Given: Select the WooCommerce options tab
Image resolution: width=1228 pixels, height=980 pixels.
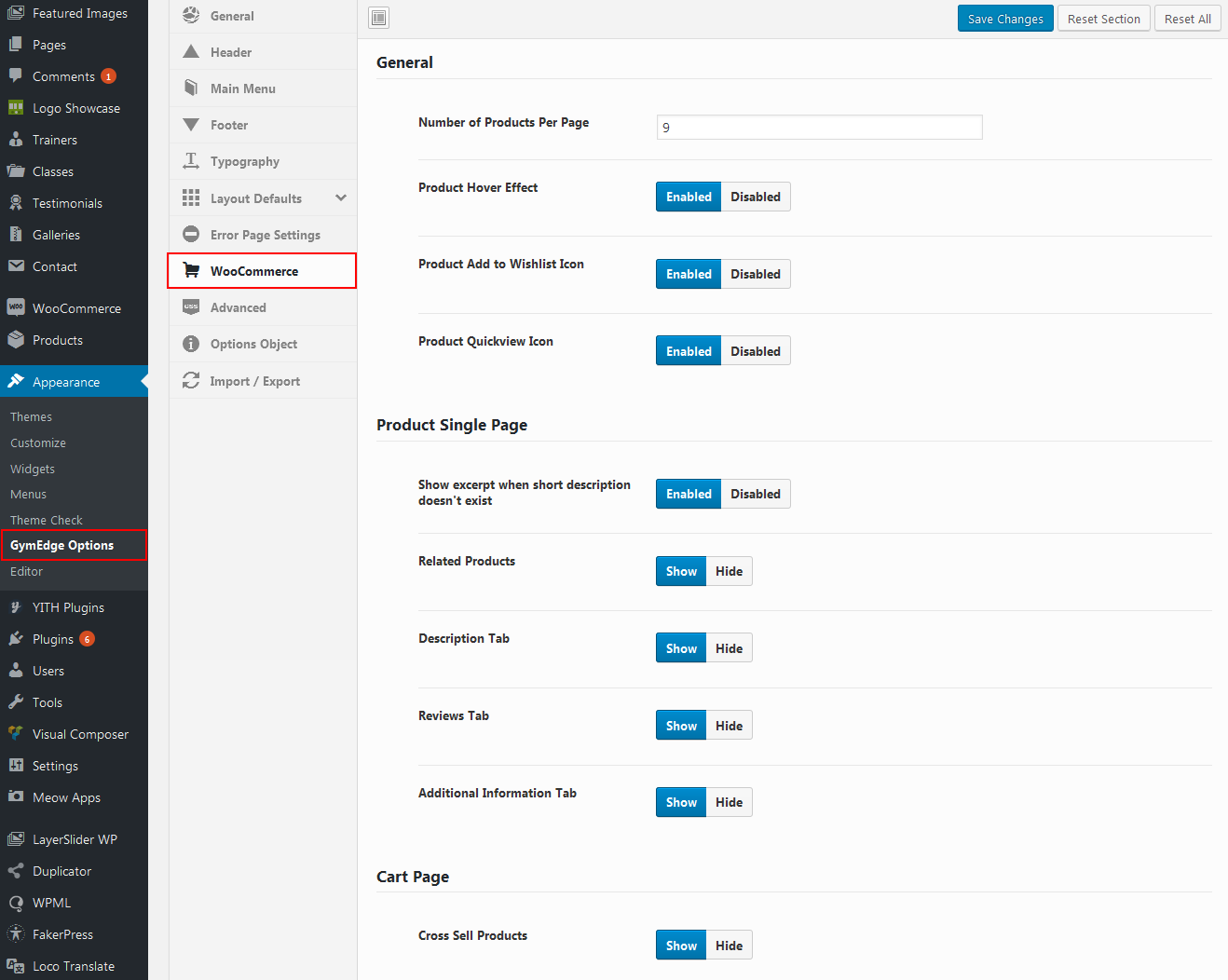Looking at the screenshot, I should click(x=263, y=271).
